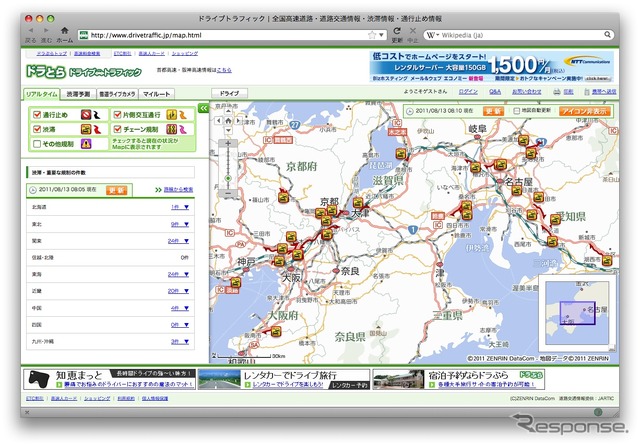This screenshot has width=640, height=446.
Task: Focus the Wikipedia (ja) search field
Action: (520, 35)
